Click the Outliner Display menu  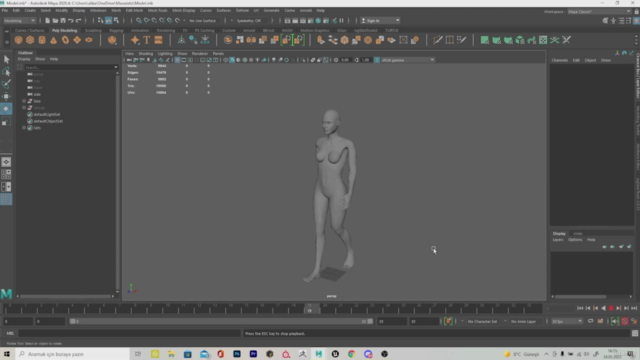[24, 59]
